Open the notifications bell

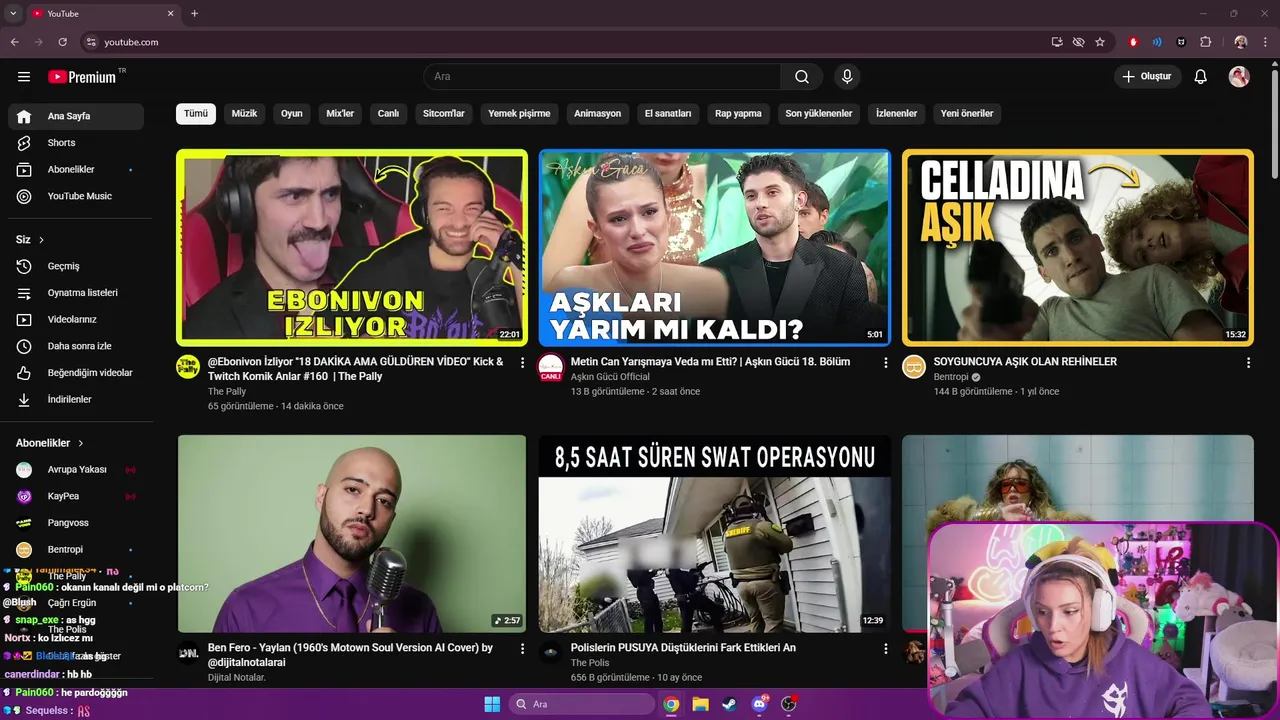pos(1201,77)
